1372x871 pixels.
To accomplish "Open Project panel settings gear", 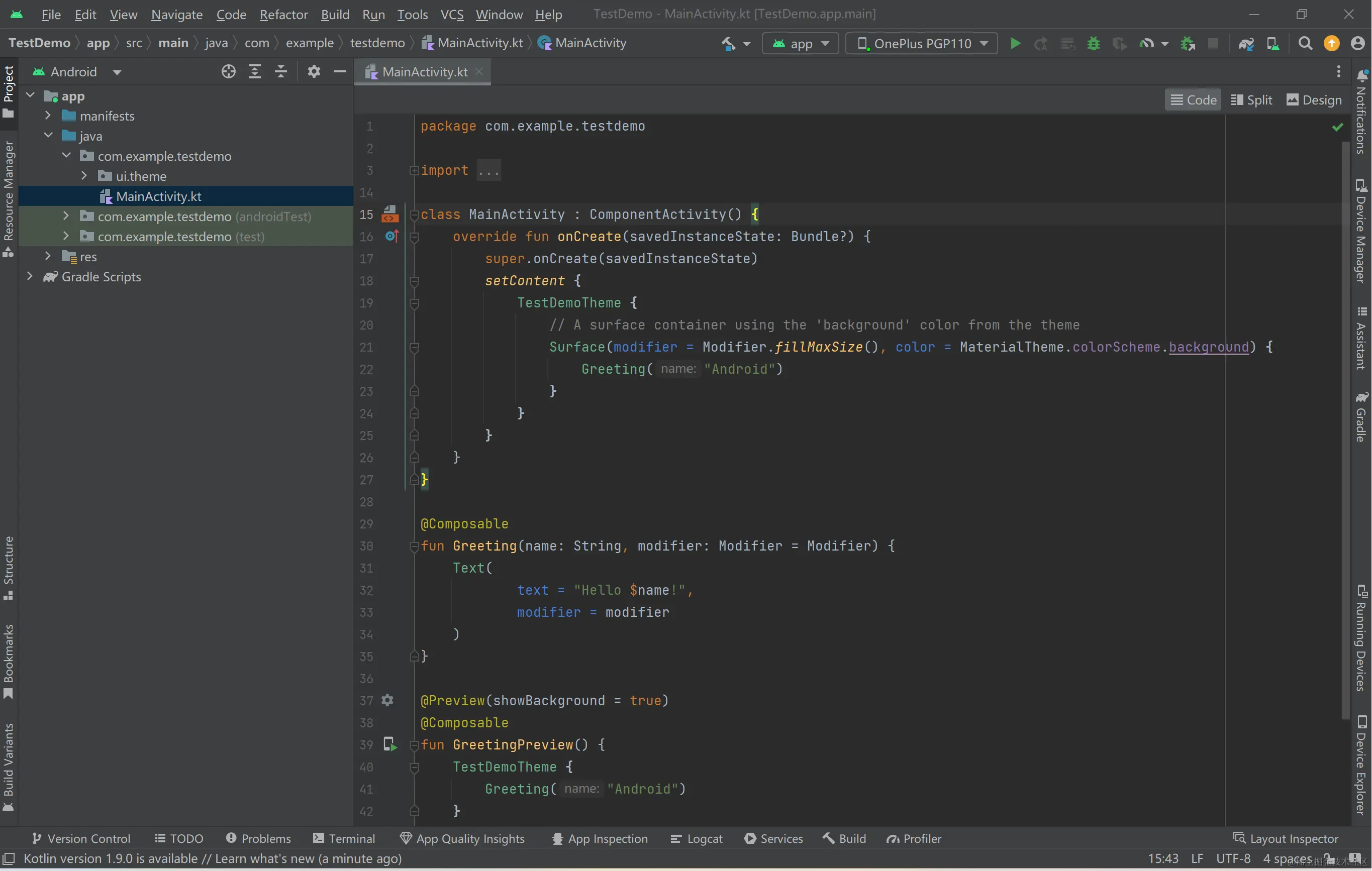I will [x=314, y=72].
